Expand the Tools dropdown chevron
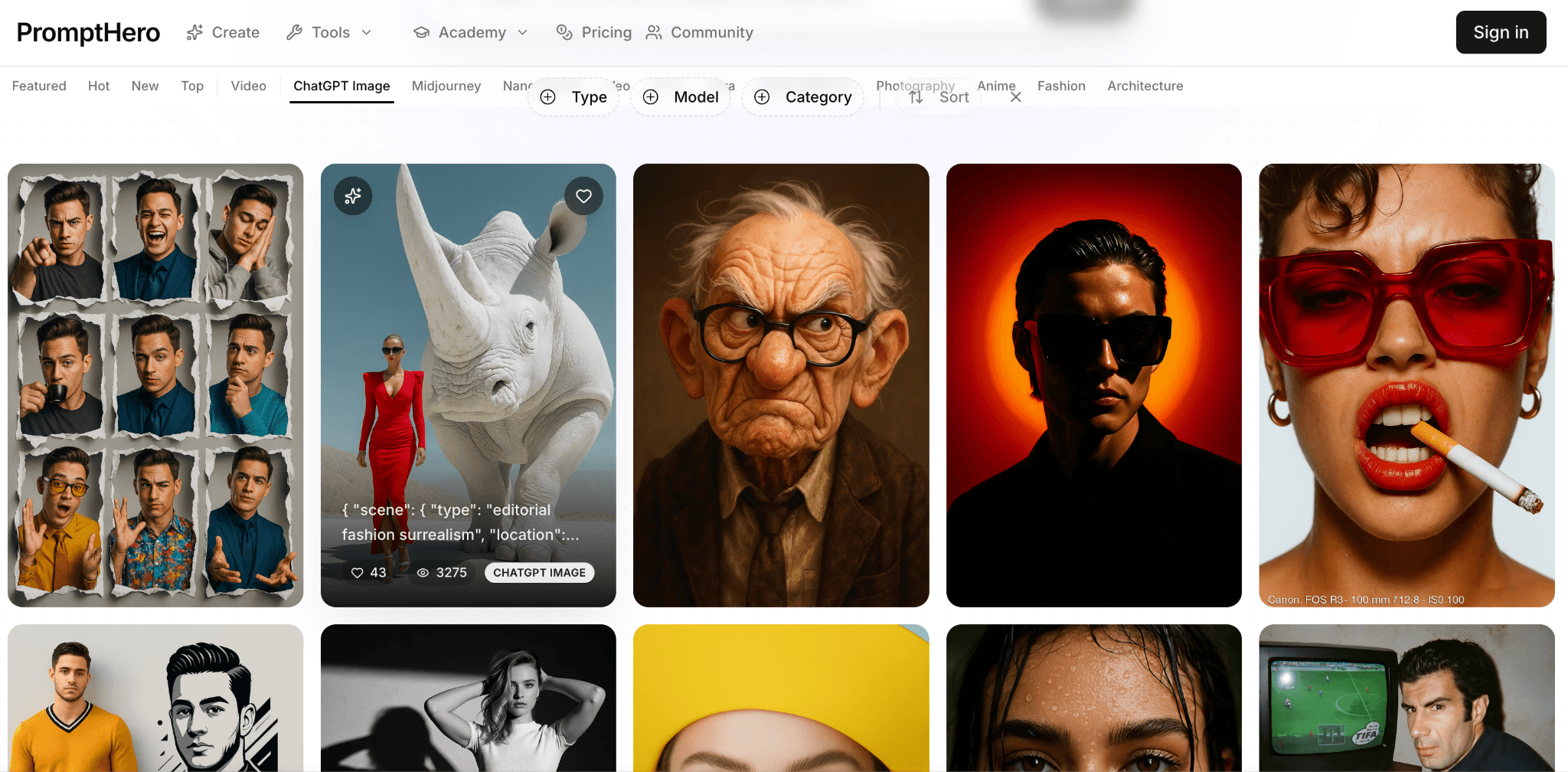Viewport: 1568px width, 772px height. pyautogui.click(x=367, y=32)
